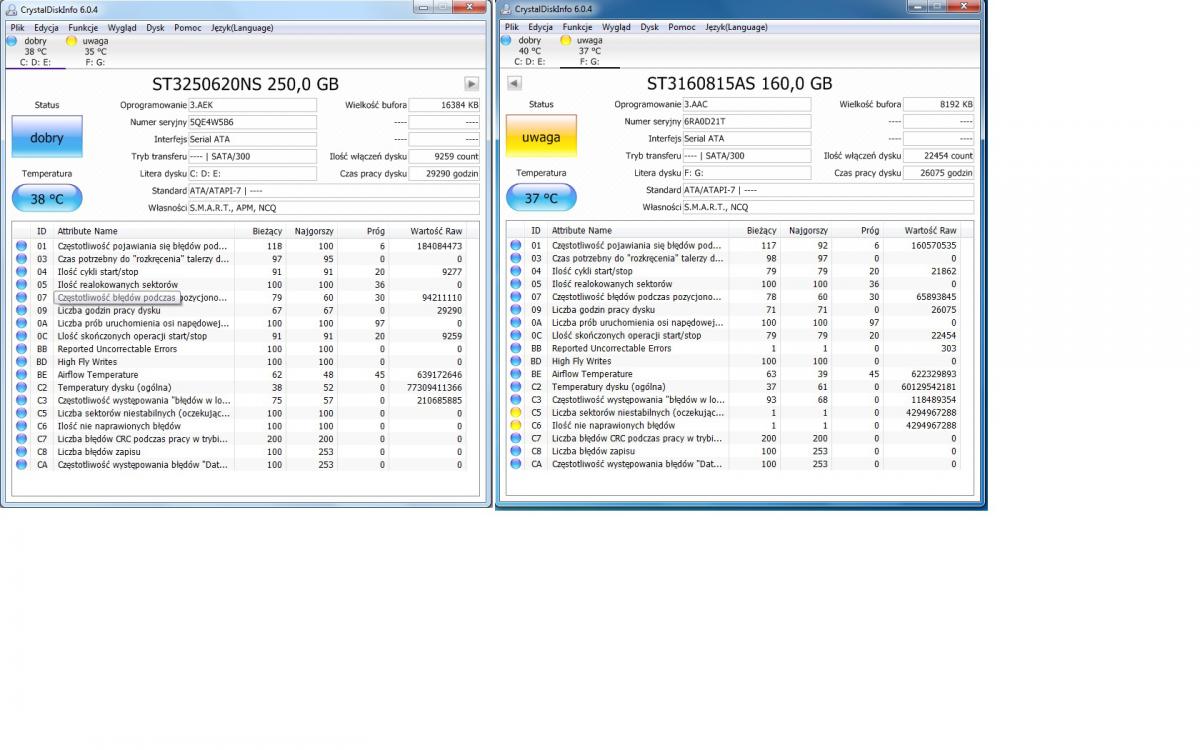Open Pomoc menu in ST3160815AS window

[x=682, y=27]
